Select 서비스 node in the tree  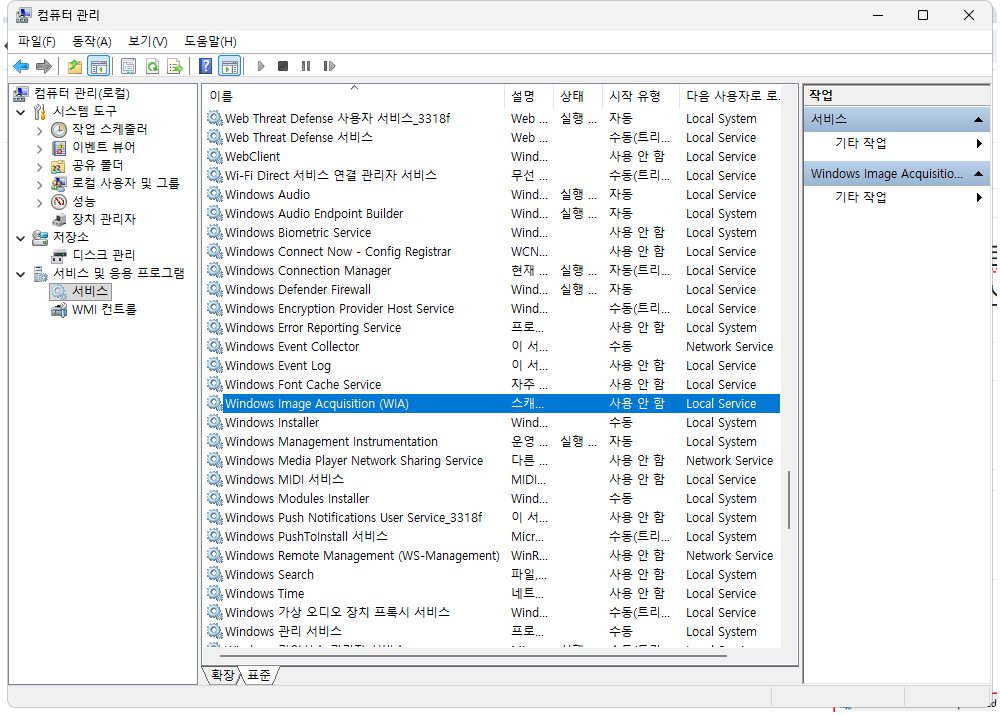(x=90, y=291)
